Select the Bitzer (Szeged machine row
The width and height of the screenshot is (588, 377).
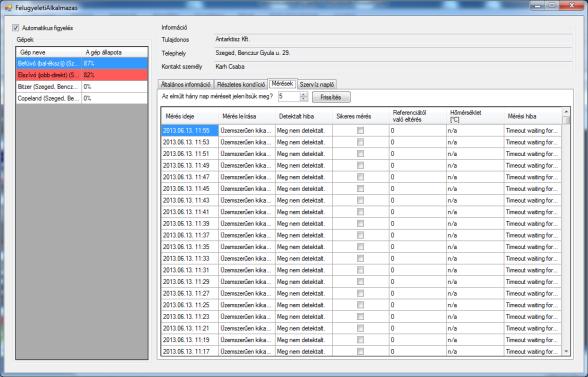pyautogui.click(x=82, y=87)
